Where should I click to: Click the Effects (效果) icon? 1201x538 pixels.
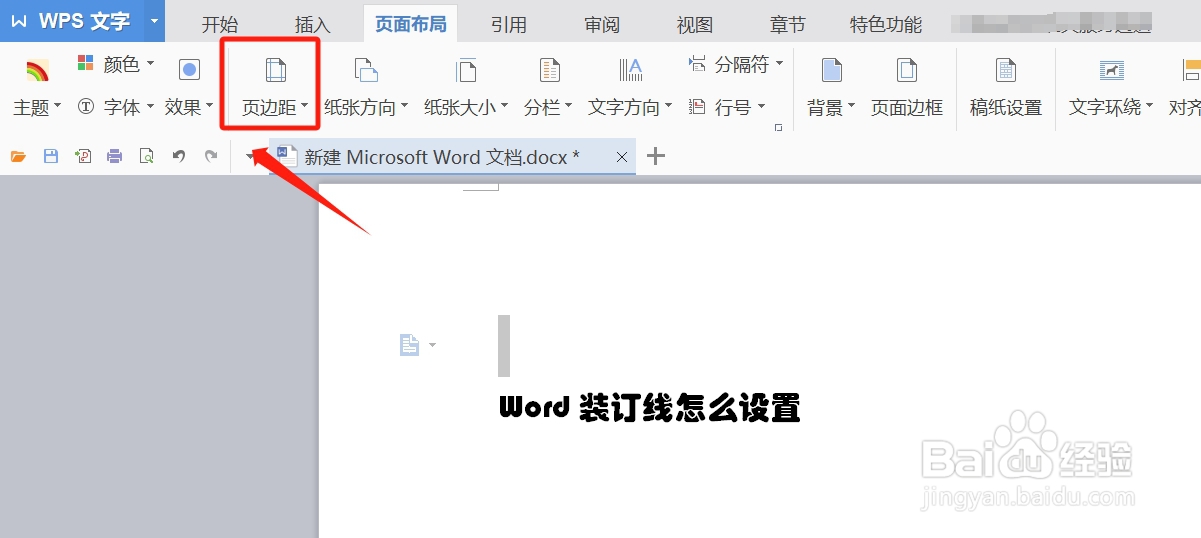pyautogui.click(x=189, y=69)
